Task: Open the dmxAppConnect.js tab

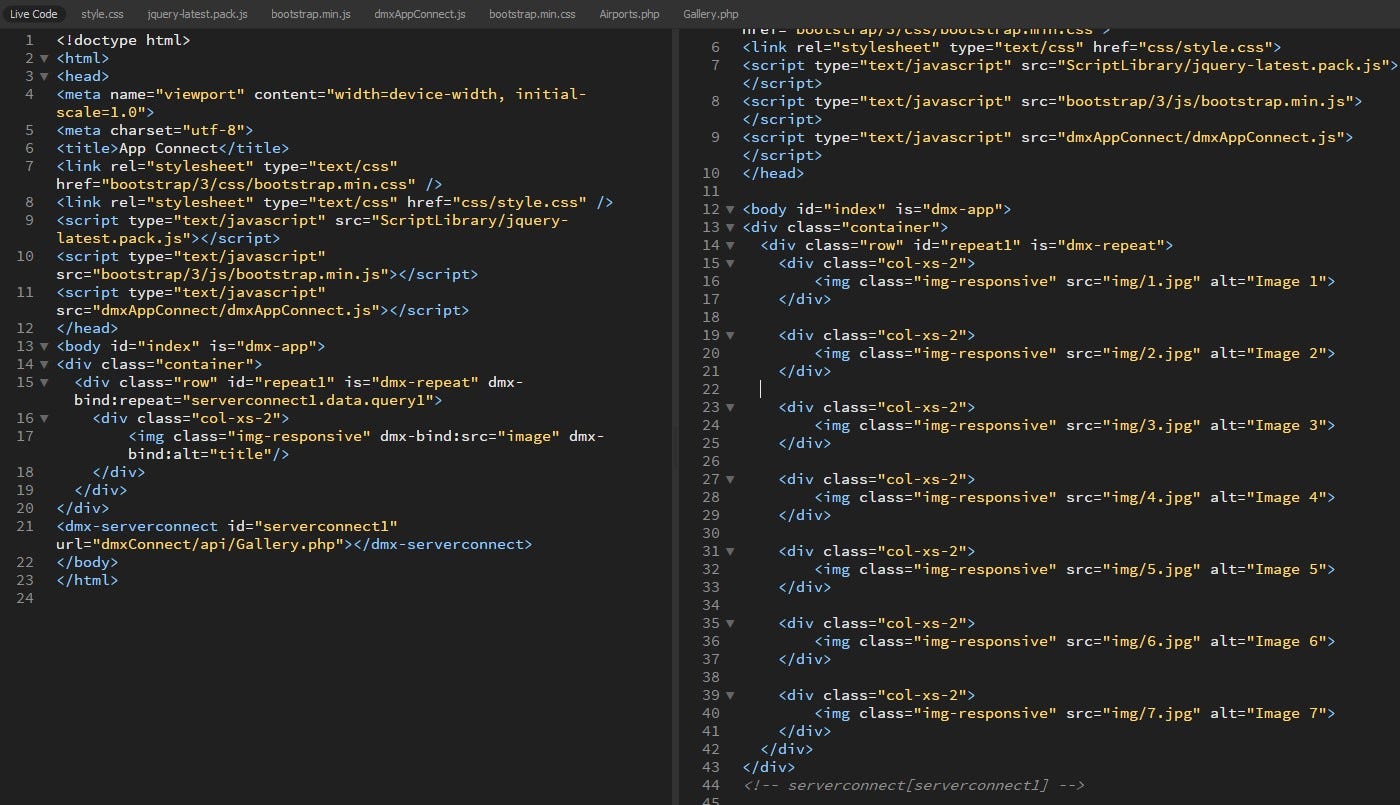Action: (x=420, y=14)
